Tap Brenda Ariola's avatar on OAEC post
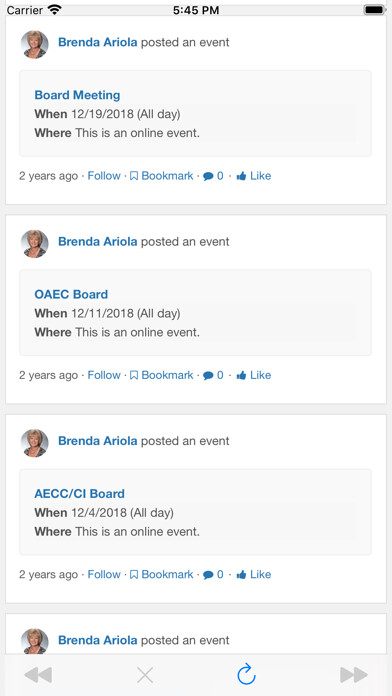Viewport: 392px width, 696px height. pyautogui.click(x=35, y=244)
